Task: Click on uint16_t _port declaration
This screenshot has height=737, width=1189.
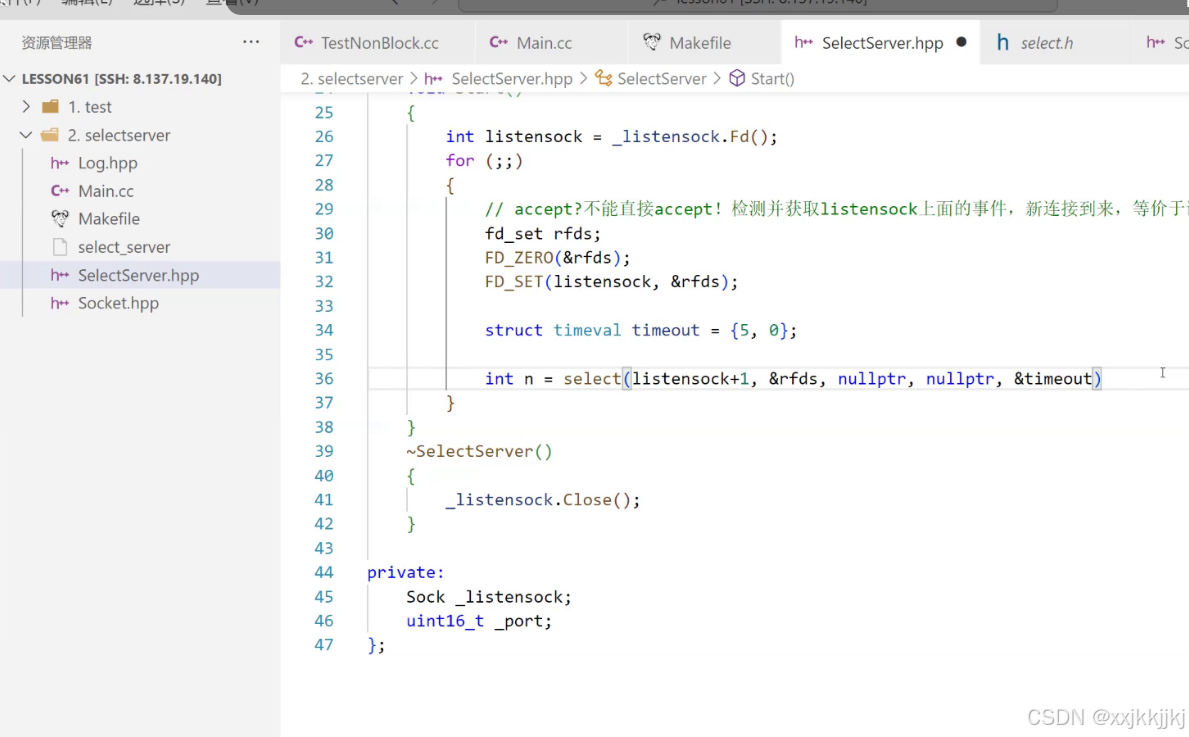Action: 479,621
